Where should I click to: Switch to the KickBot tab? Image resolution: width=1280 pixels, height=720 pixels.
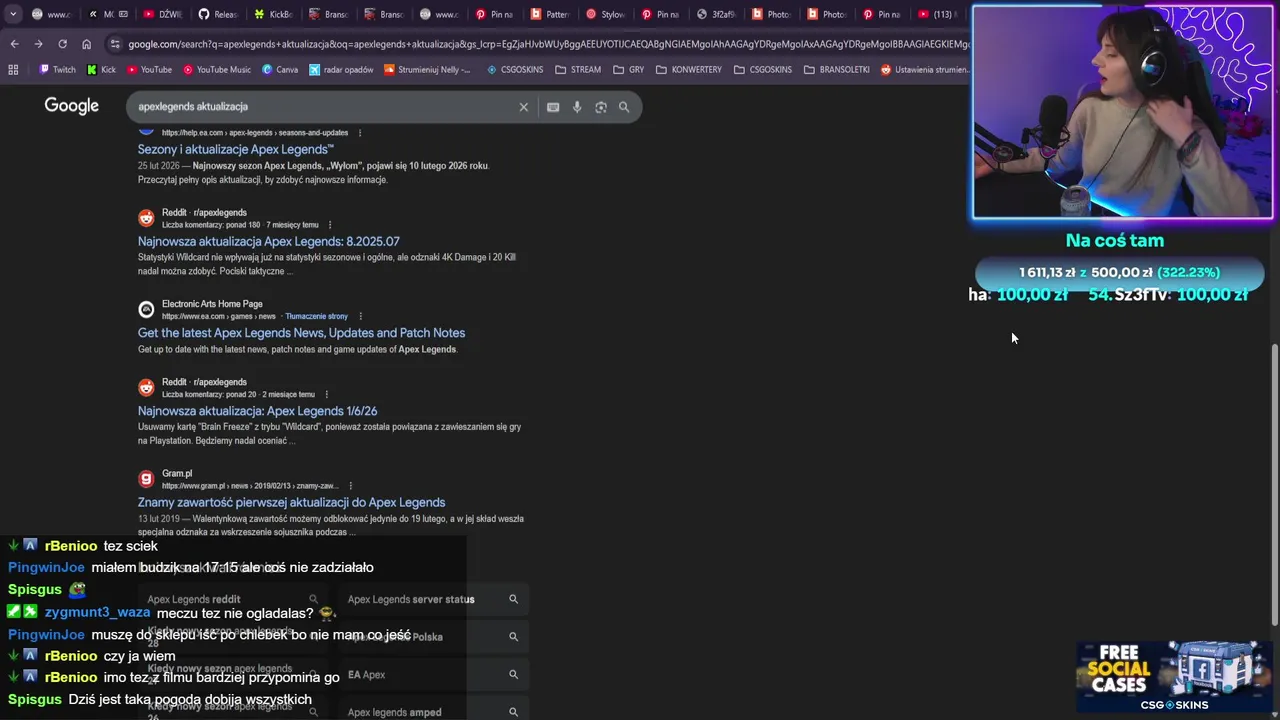(272, 14)
